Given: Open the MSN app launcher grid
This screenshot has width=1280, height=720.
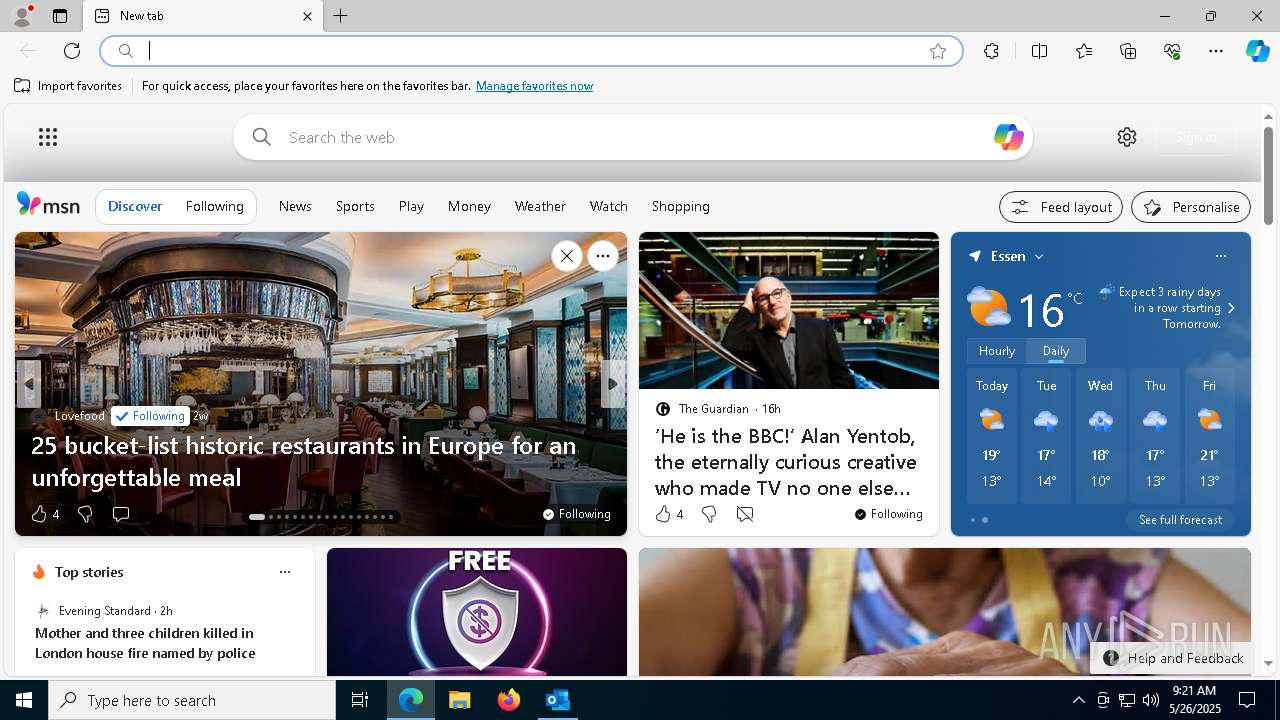Looking at the screenshot, I should 48,137.
